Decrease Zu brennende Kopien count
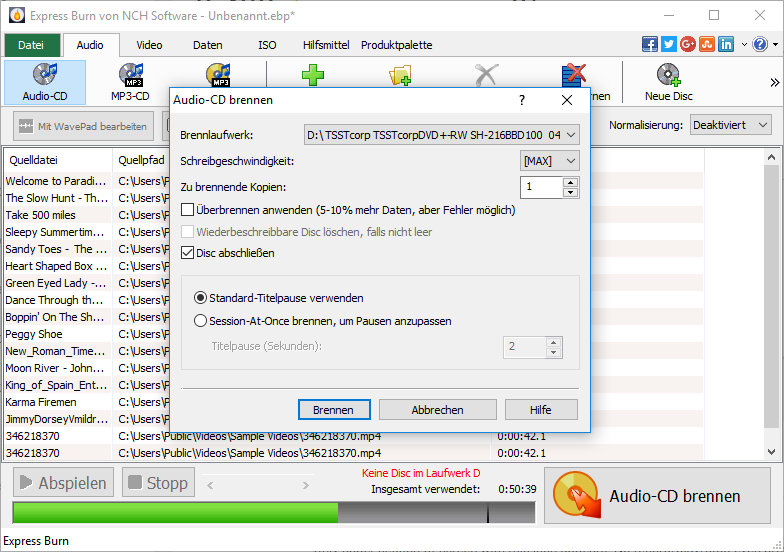Screen dimensions: 784x552 570,192
